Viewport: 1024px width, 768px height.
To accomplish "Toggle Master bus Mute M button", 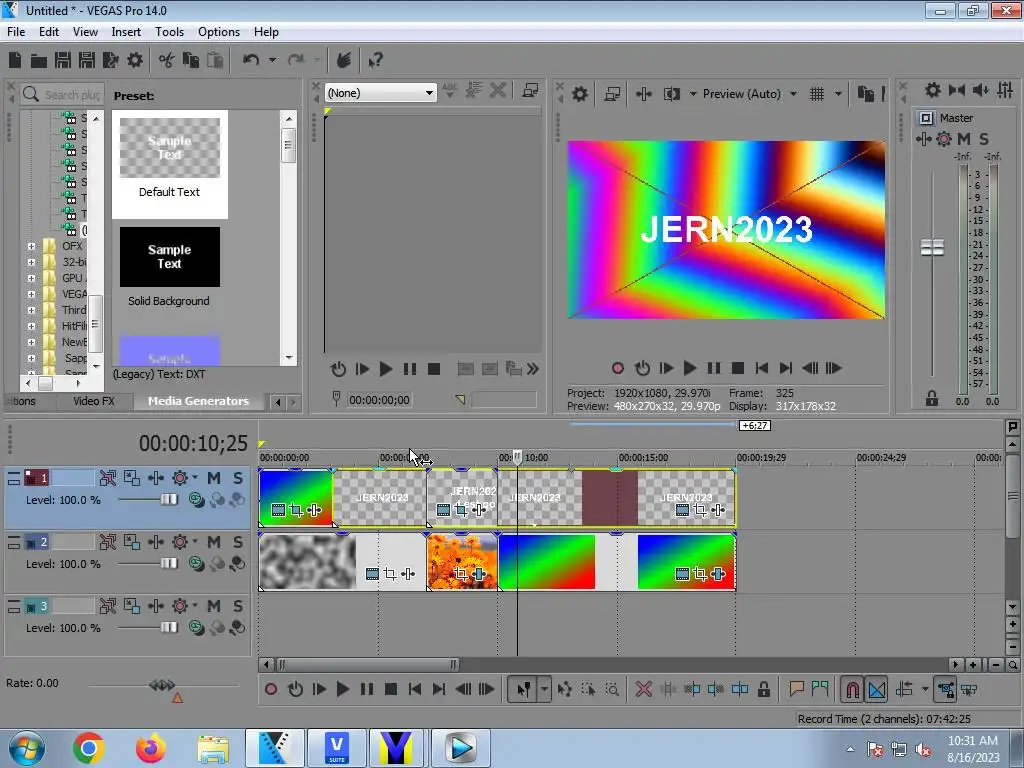I will pos(964,138).
